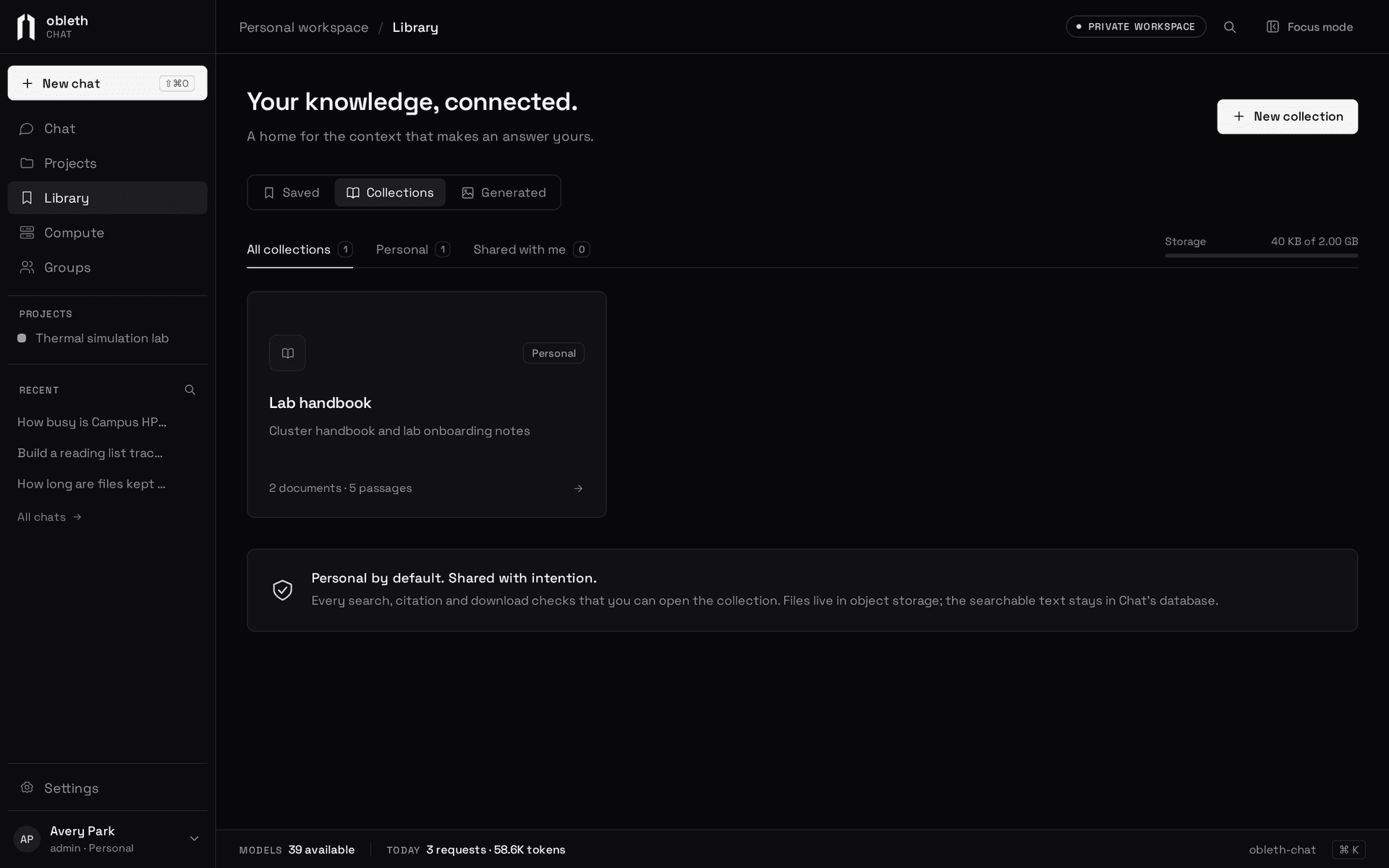Click the plus icon in New chat
This screenshot has height=868, width=1389.
coord(27,83)
